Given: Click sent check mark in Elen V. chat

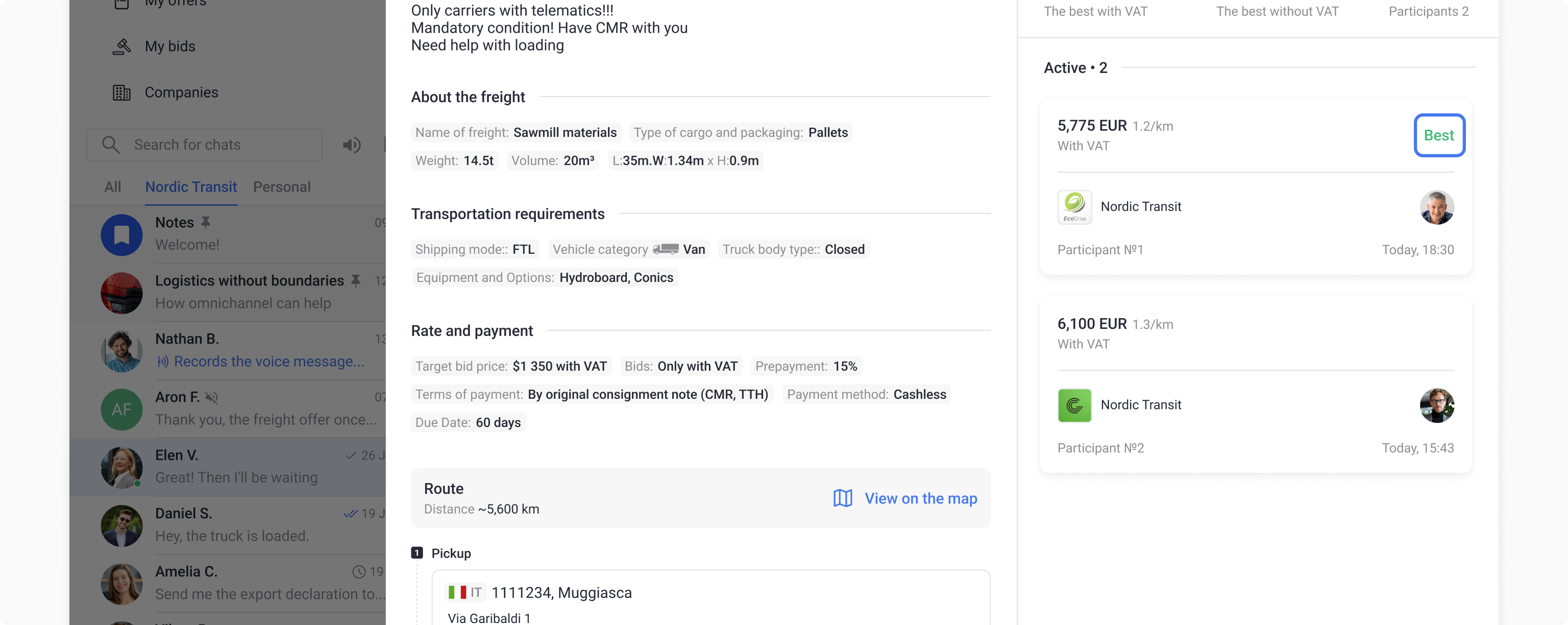Looking at the screenshot, I should [x=351, y=455].
